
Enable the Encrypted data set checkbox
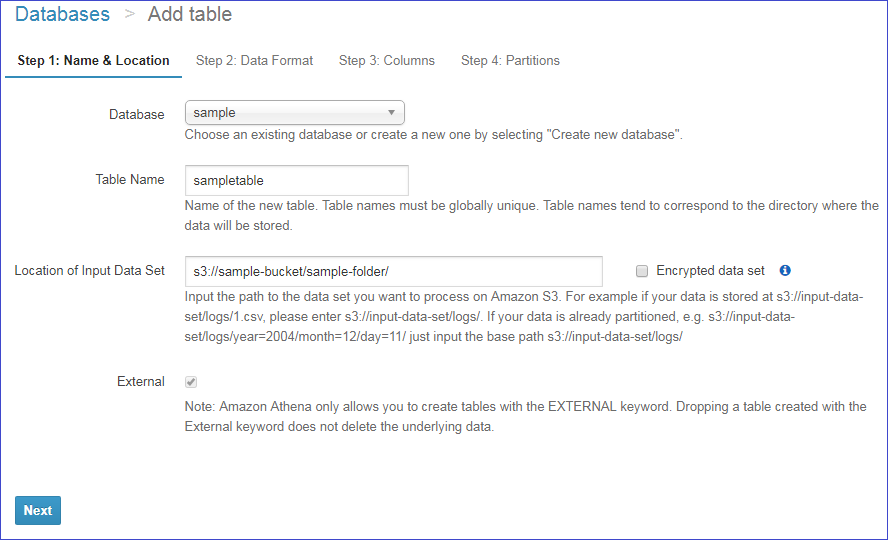click(642, 271)
